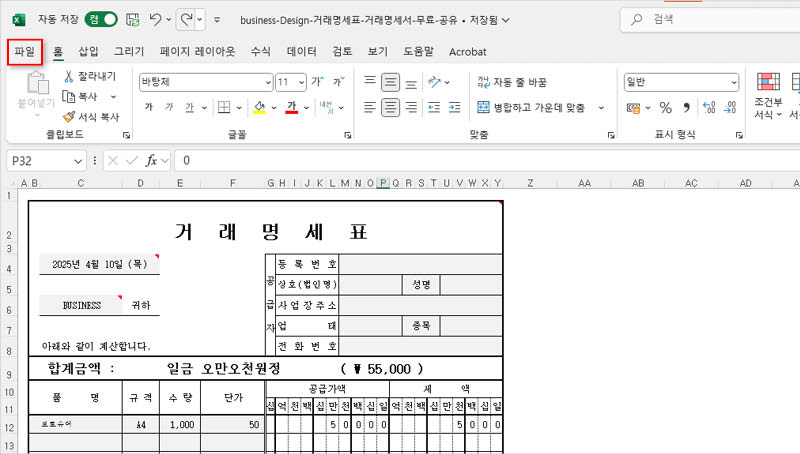Click the borders icon
Viewport: 800px width, 454px height.
(x=224, y=107)
